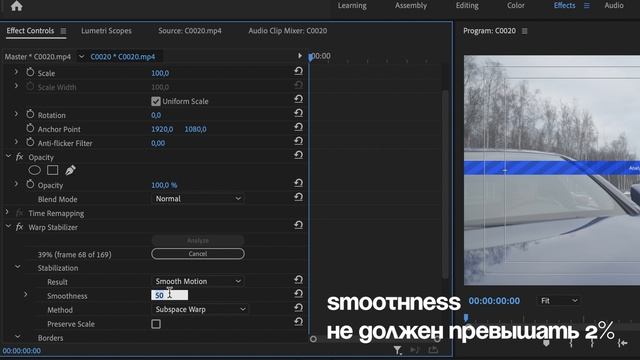Open Method Subspace Warp dropdown

coord(200,309)
